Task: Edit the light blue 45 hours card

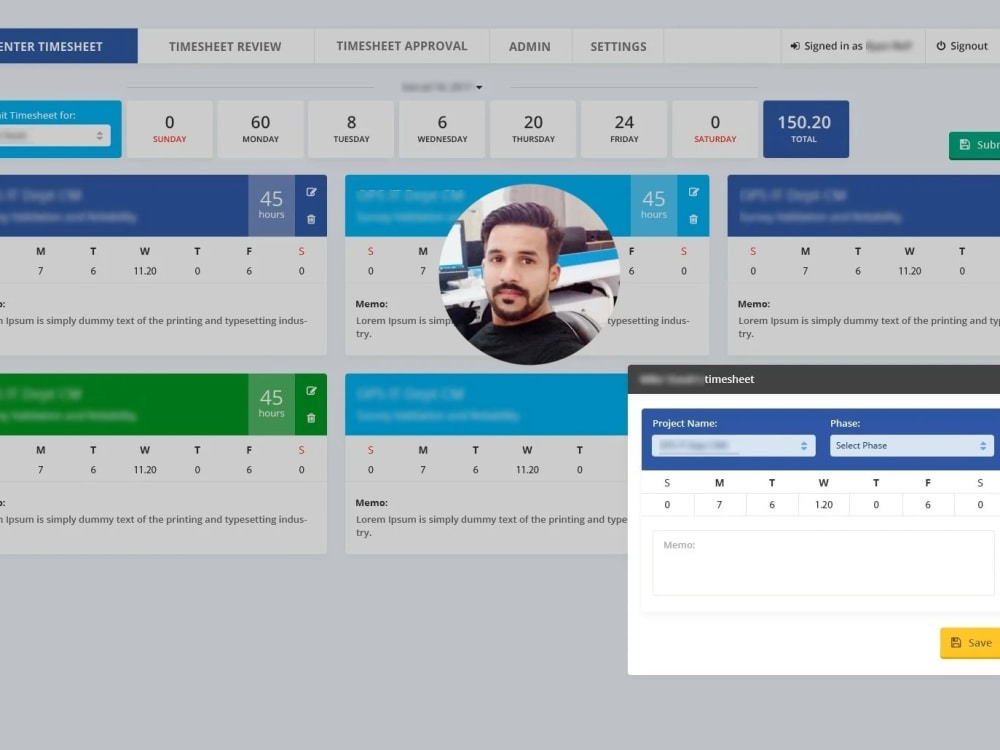Action: [x=694, y=192]
